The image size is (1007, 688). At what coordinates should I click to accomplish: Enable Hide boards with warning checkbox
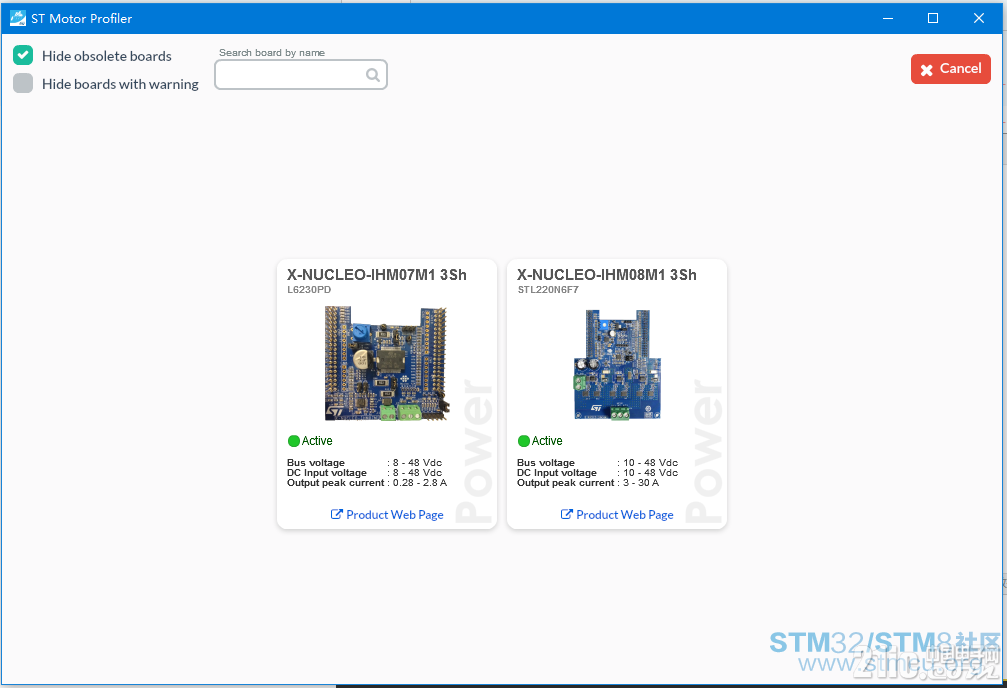click(23, 83)
